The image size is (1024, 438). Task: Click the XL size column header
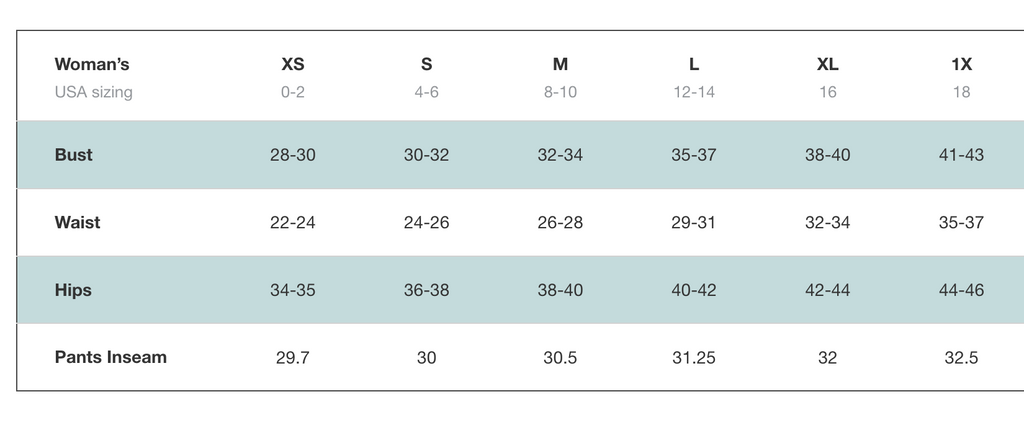tap(827, 64)
